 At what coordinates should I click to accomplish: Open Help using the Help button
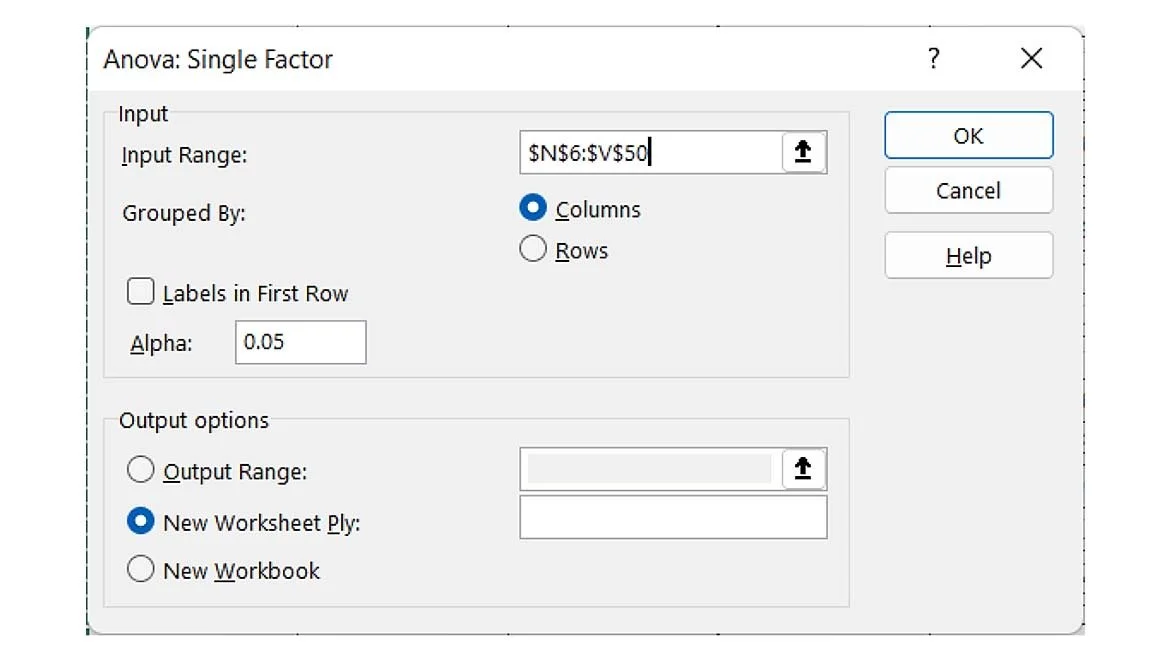point(967,256)
